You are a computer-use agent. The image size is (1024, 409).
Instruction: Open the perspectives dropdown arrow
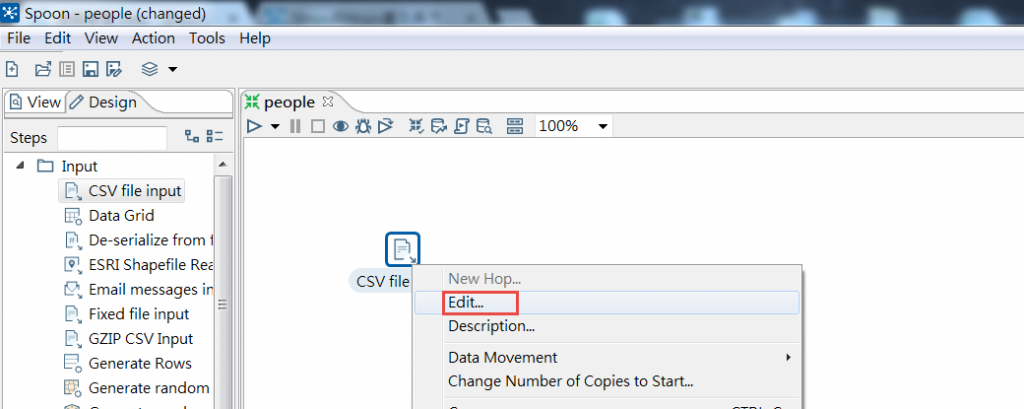click(x=172, y=69)
